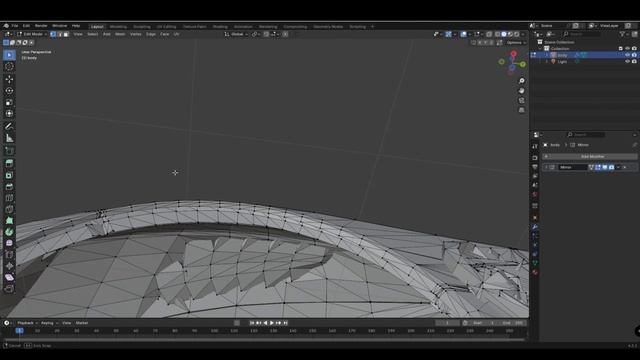This screenshot has width=640, height=360.
Task: Select the Extrude Region tool
Action: pos(9,163)
